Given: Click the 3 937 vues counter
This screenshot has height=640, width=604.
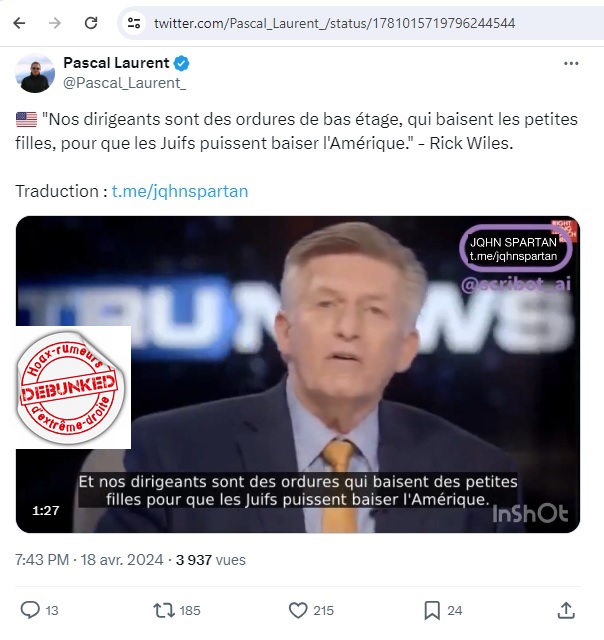Looking at the screenshot, I should pyautogui.click(x=211, y=560).
